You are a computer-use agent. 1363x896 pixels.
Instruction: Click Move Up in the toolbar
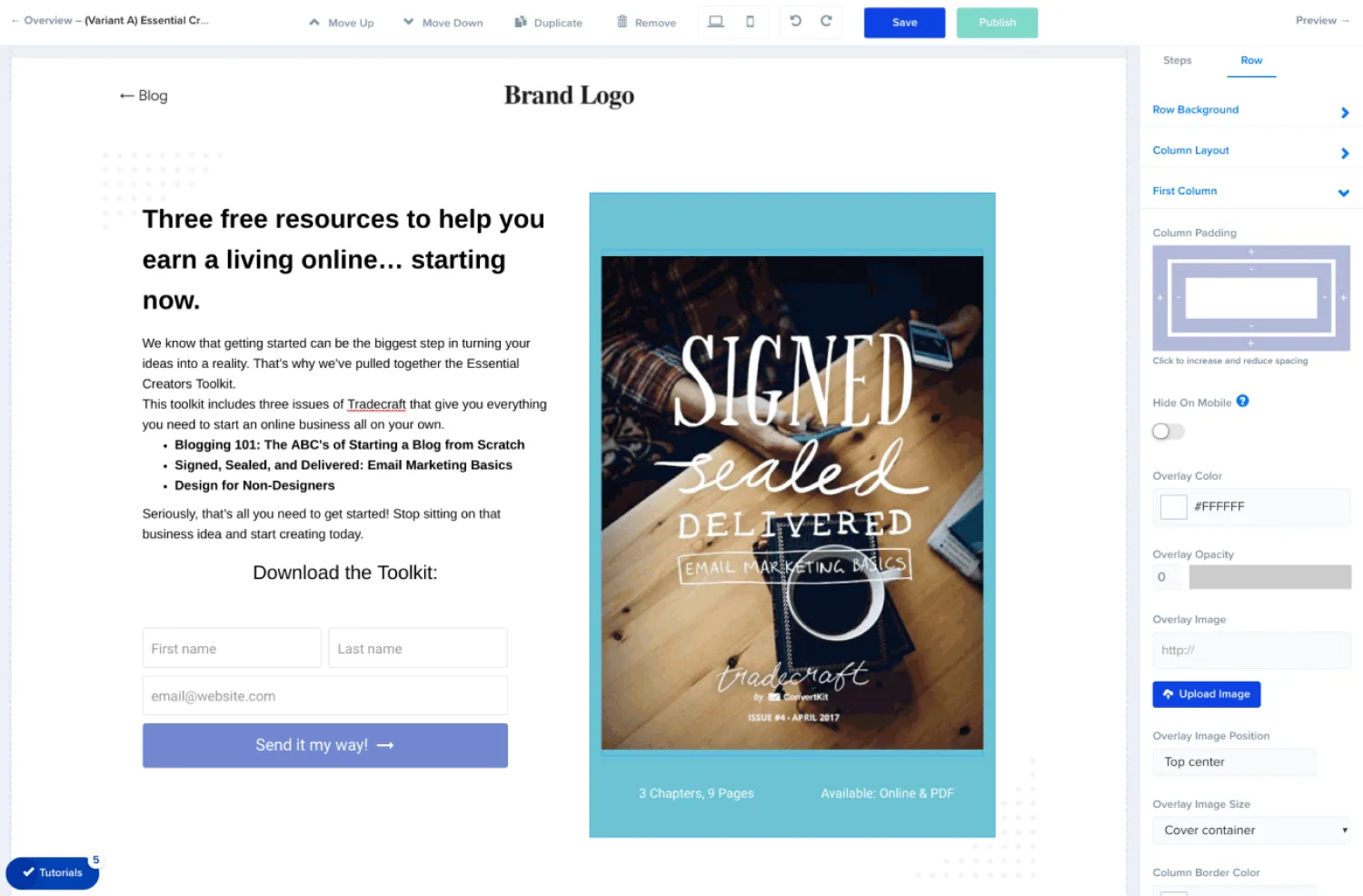point(342,23)
